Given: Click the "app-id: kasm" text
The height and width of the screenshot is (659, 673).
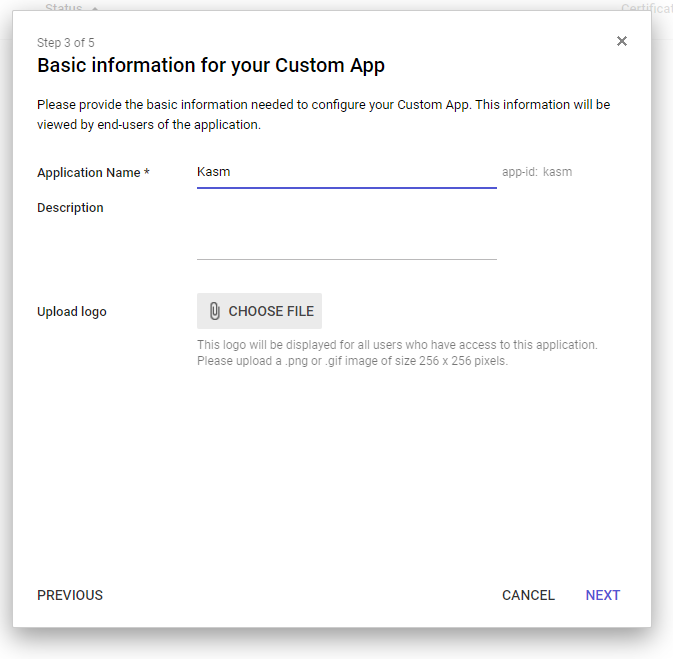Looking at the screenshot, I should coord(537,172).
